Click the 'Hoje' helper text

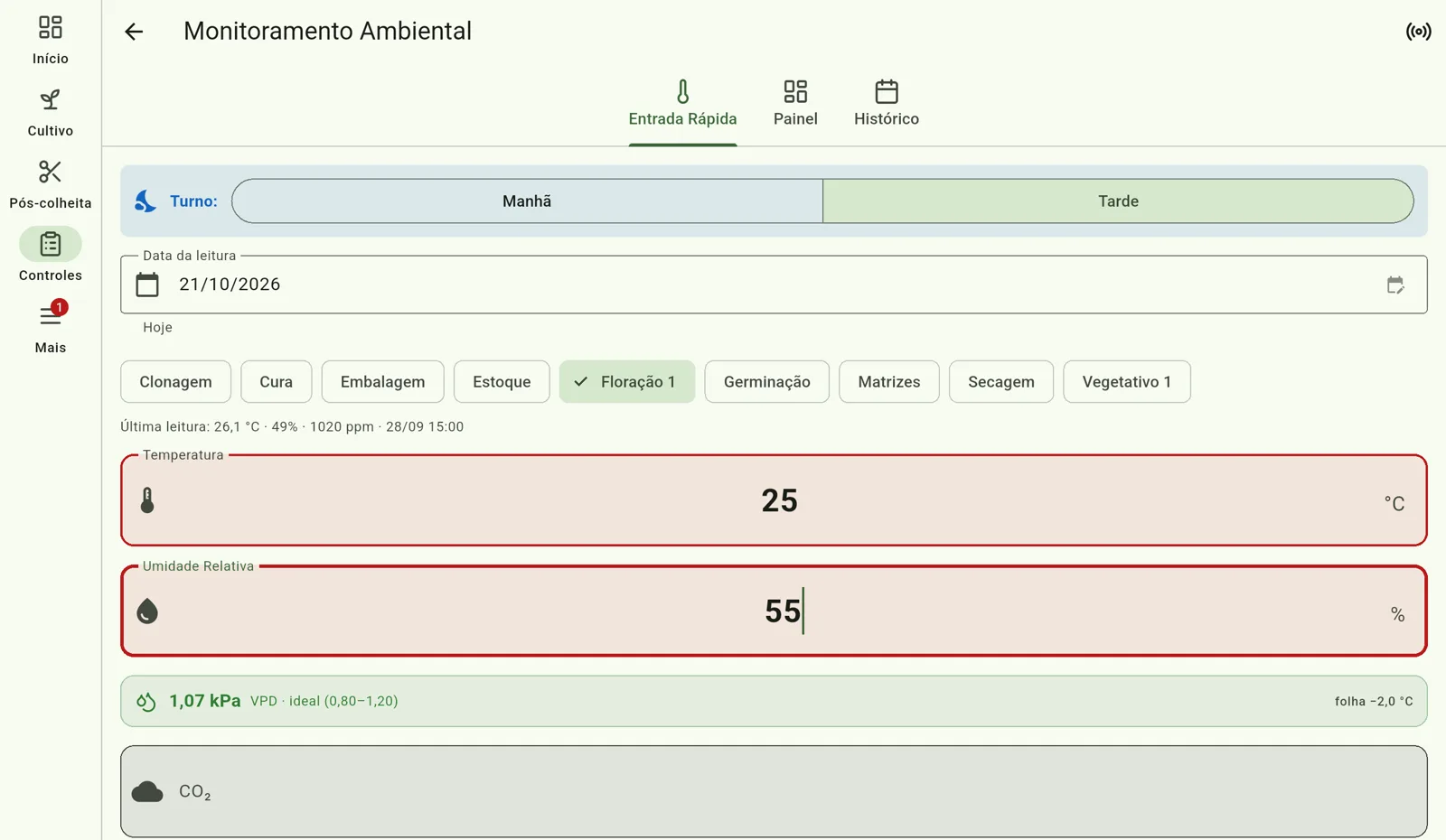157,327
